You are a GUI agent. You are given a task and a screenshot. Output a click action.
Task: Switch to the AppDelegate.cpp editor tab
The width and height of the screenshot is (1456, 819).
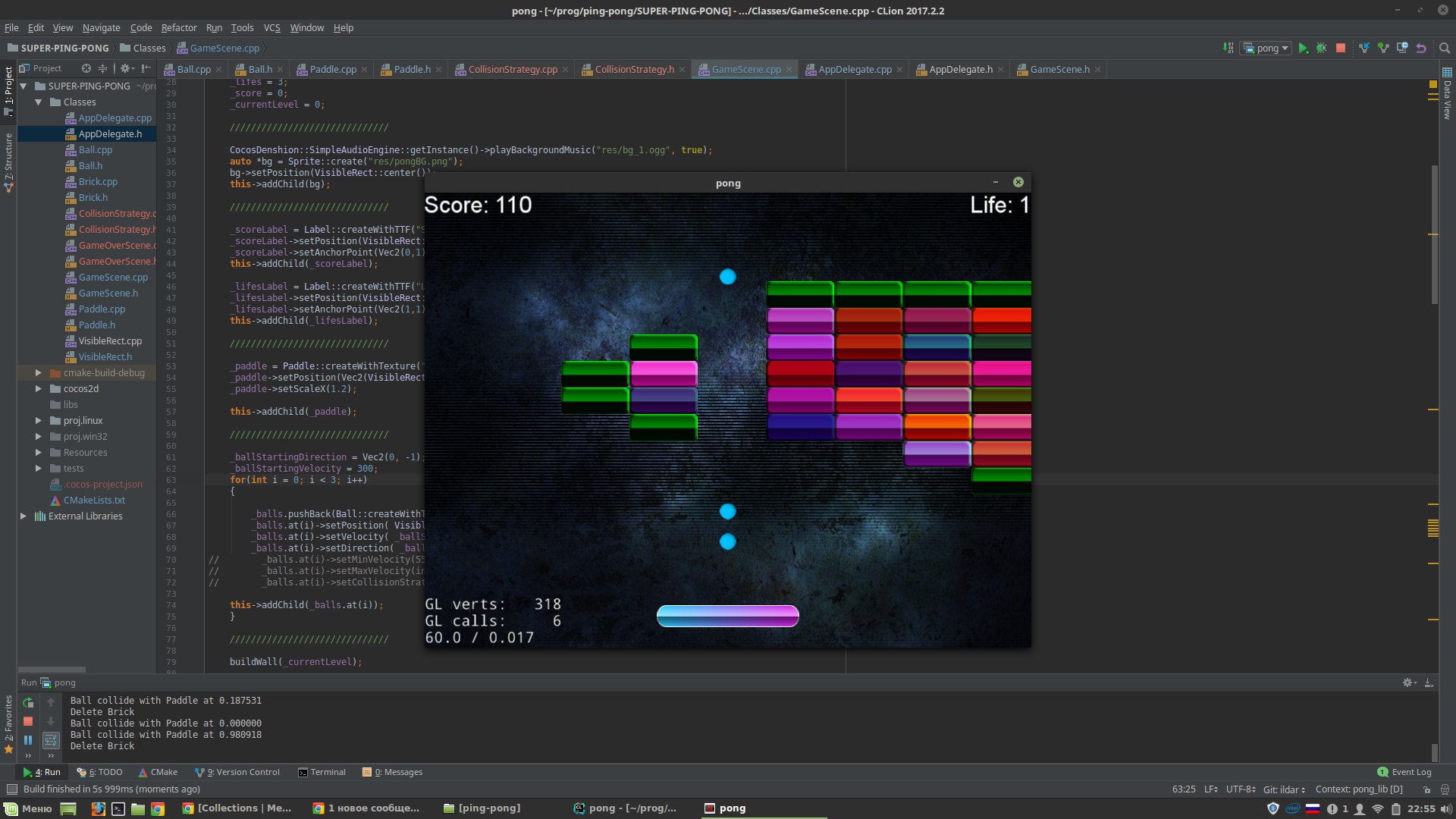pos(855,69)
